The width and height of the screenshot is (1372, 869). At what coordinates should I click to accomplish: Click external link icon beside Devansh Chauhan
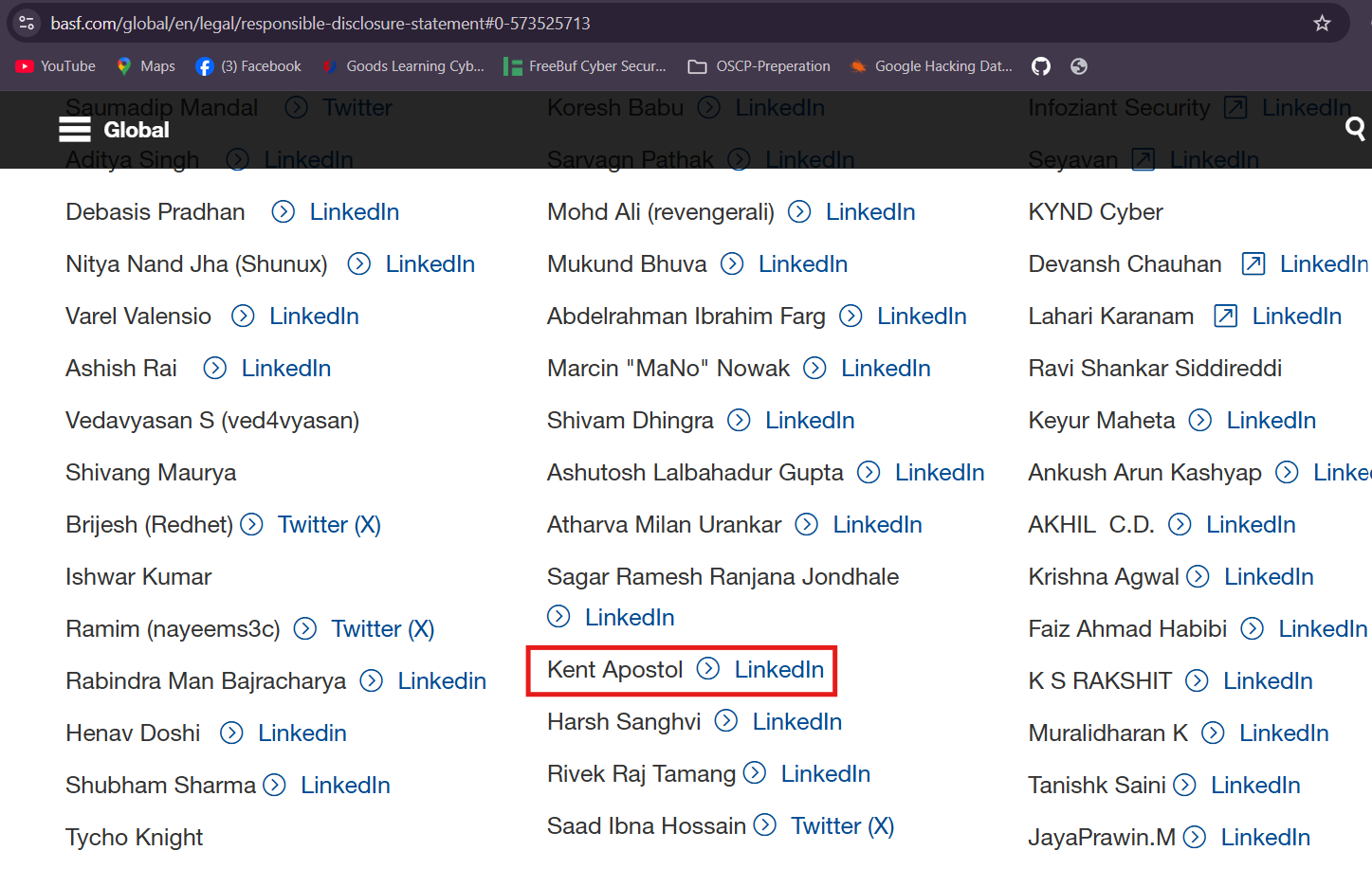click(x=1253, y=264)
